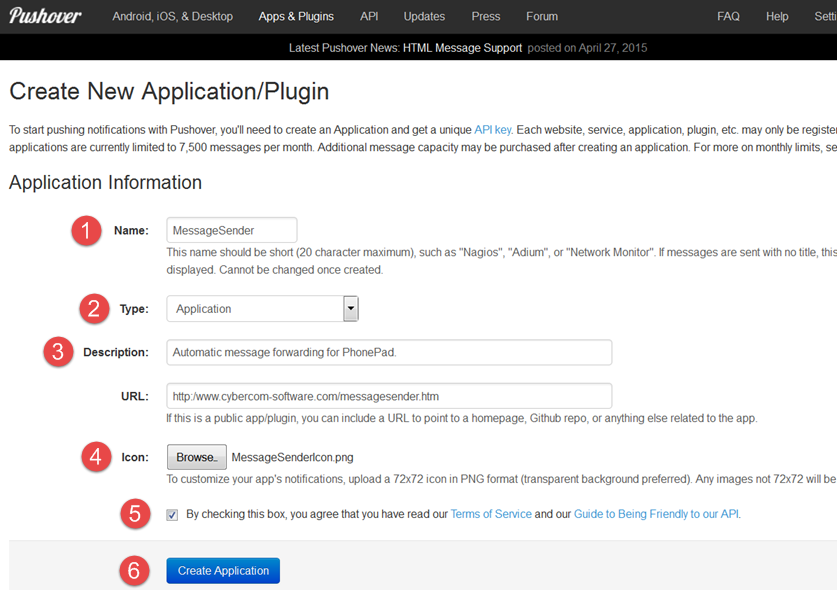Click the Application Information heading
This screenshot has height=590, width=837.
pyautogui.click(x=106, y=183)
